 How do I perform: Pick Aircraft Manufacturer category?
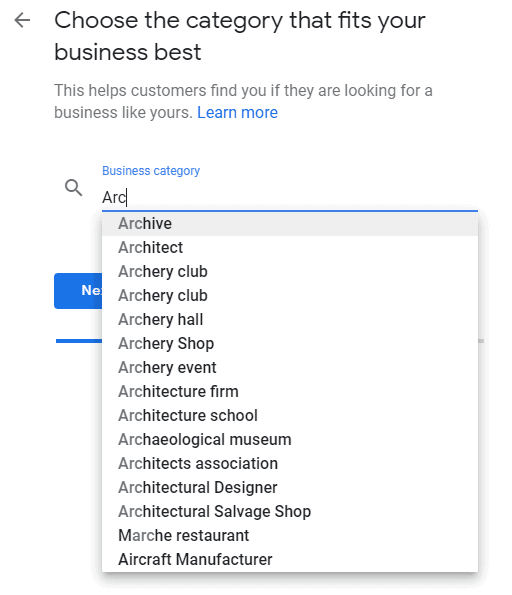[290, 559]
